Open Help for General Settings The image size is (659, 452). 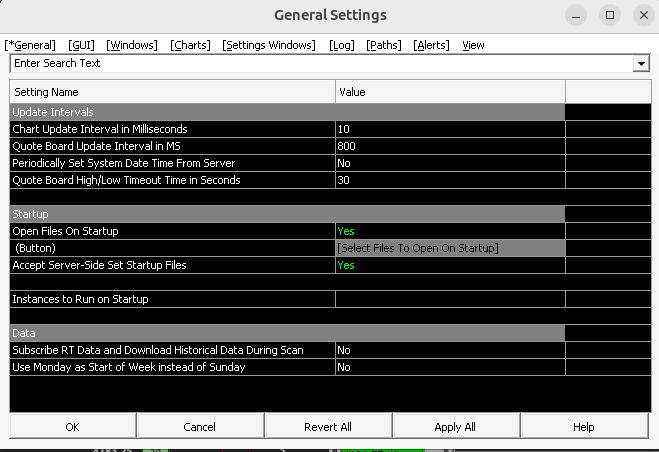pyautogui.click(x=584, y=427)
